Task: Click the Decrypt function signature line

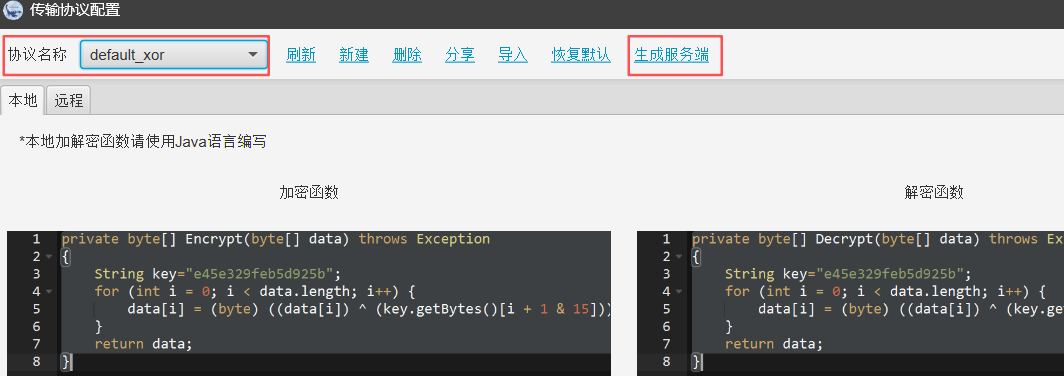Action: point(877,239)
